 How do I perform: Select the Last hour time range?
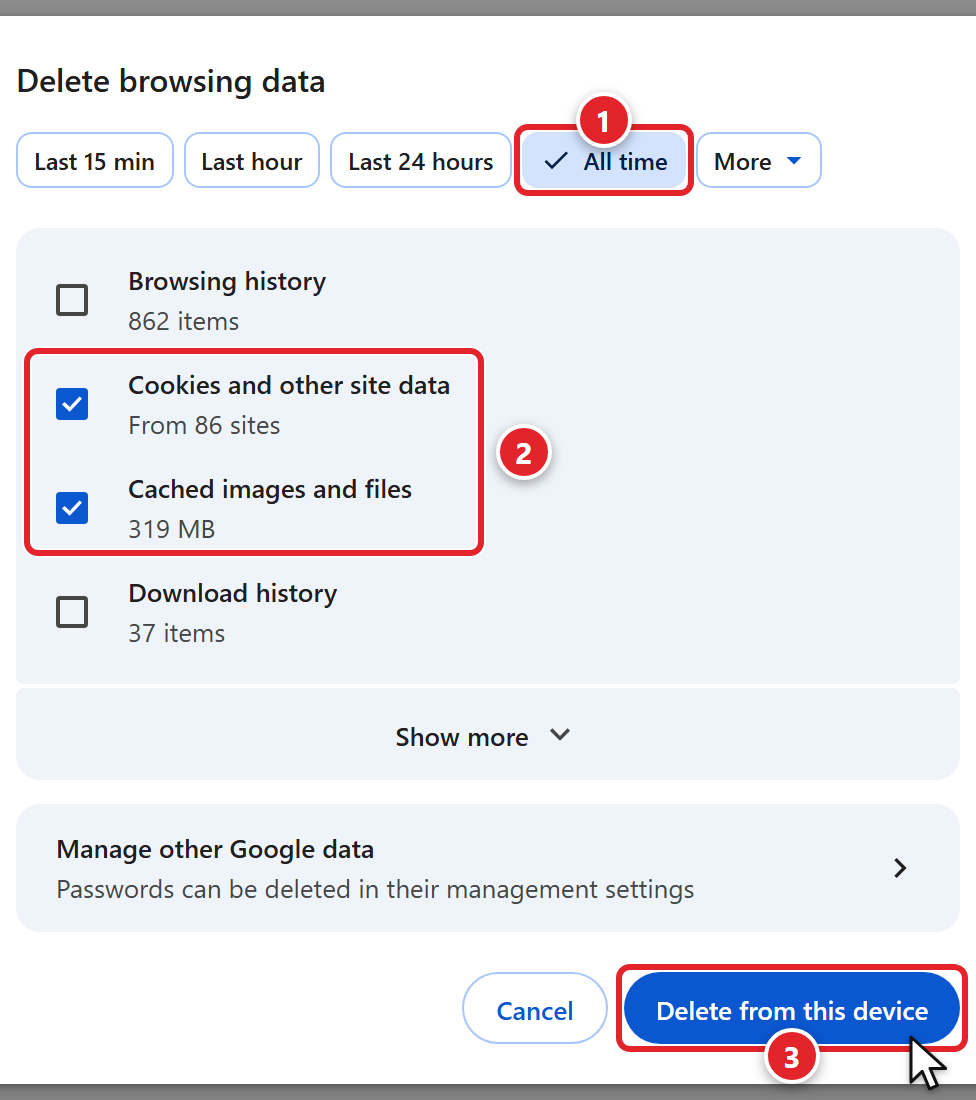[x=252, y=161]
